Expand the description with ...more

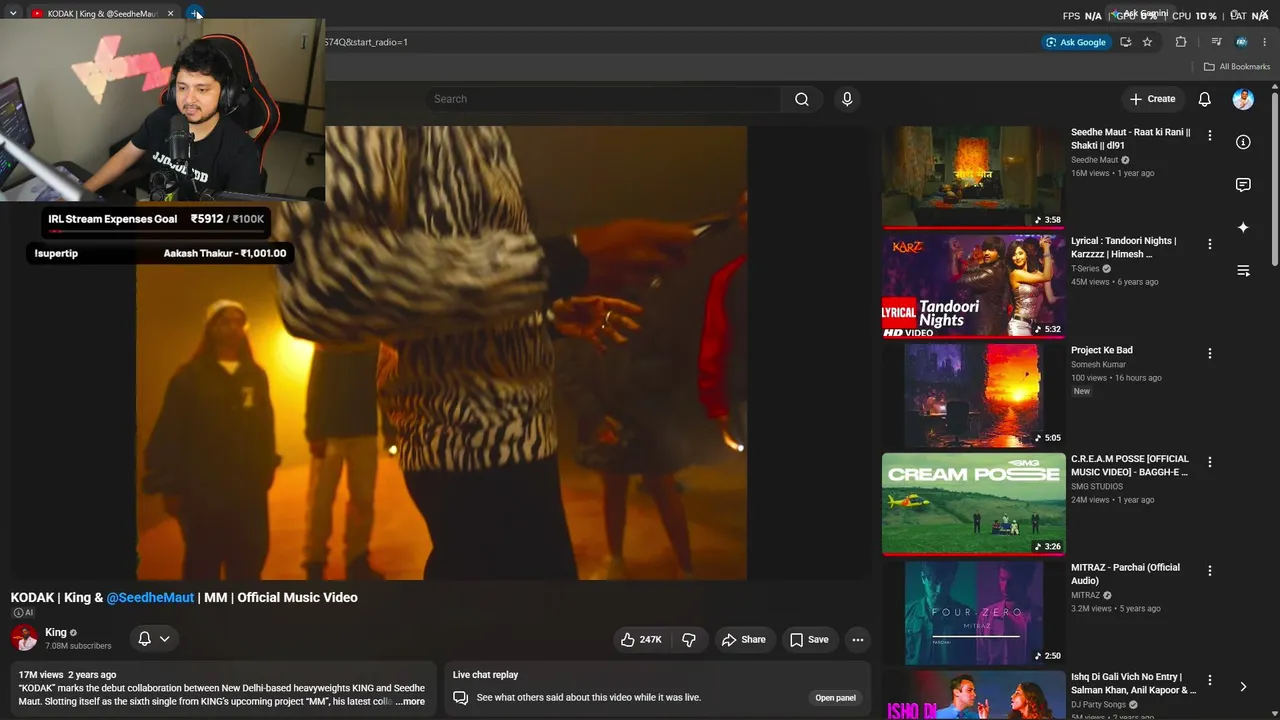tap(410, 702)
